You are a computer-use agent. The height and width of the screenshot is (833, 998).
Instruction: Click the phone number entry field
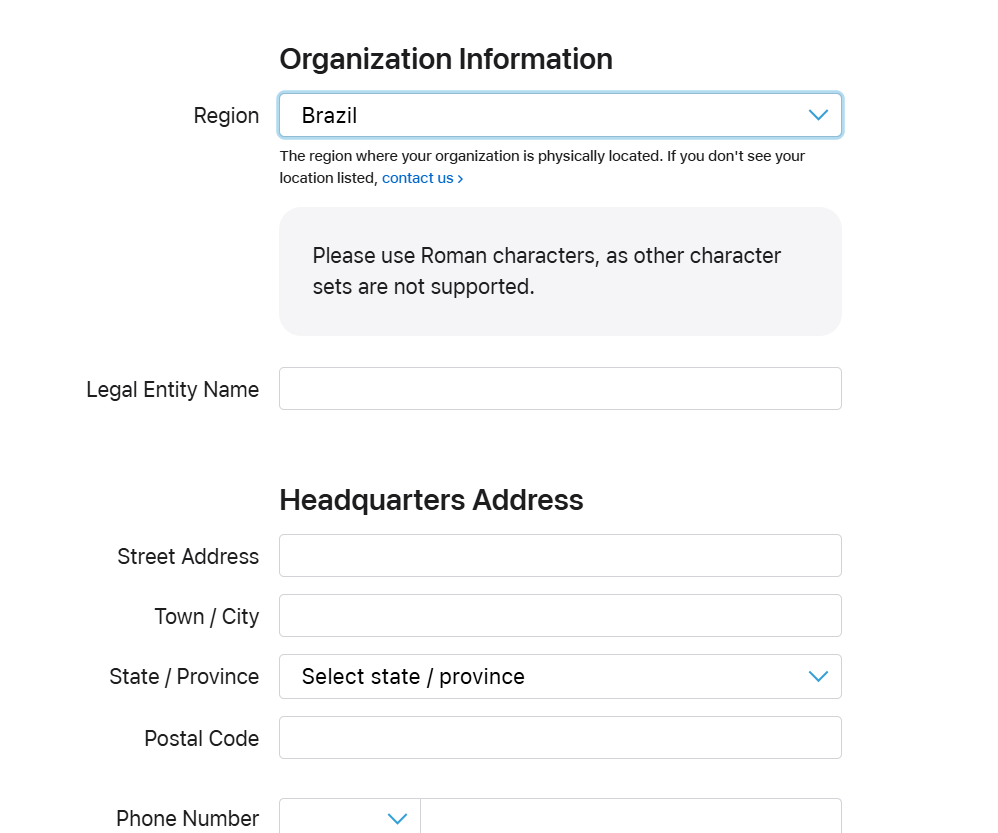point(630,818)
